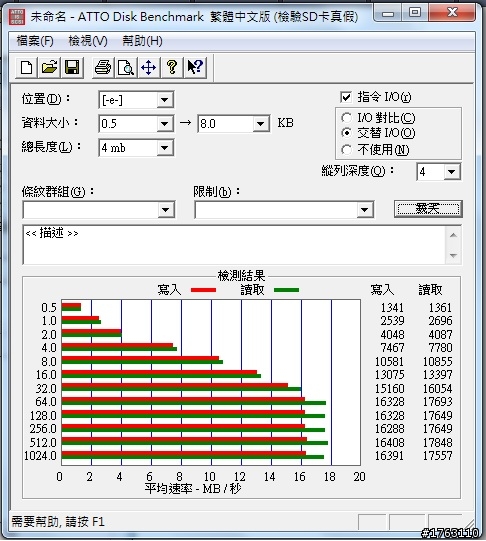Click the 平均速率 - MB / 秒 axis label
The image size is (486, 541).
coord(193,489)
